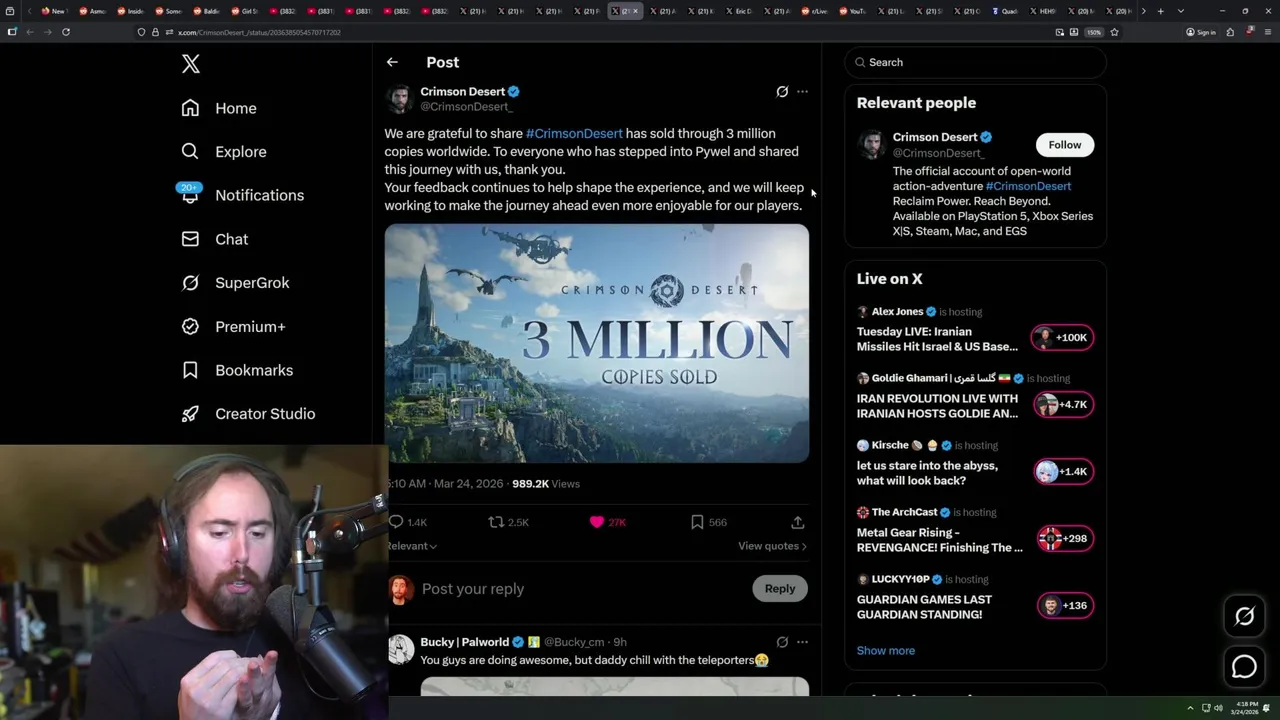Click the Bookmarks icon in sidebar
The height and width of the screenshot is (720, 1280).
[190, 370]
